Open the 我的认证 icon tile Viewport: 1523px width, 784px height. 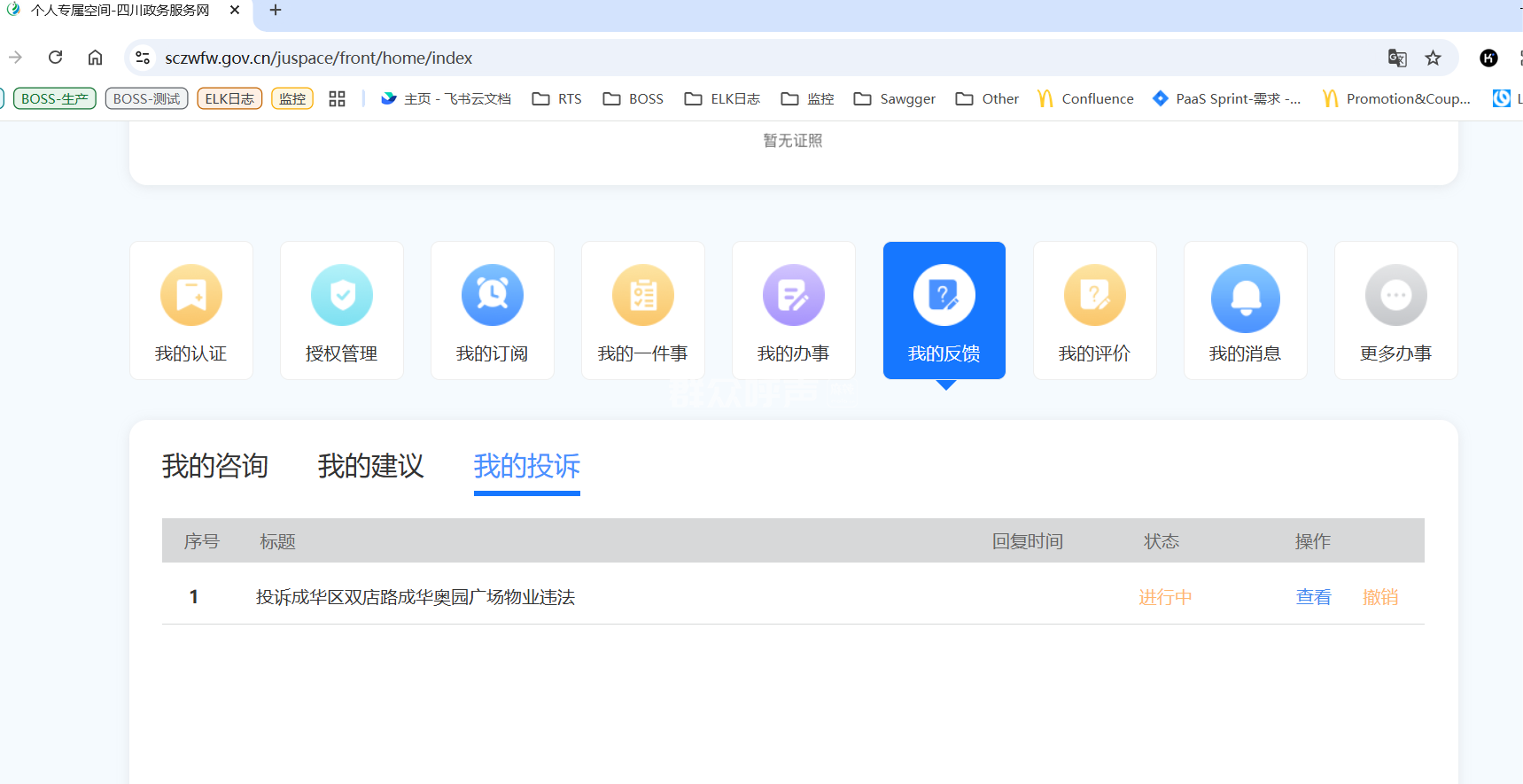tap(191, 310)
